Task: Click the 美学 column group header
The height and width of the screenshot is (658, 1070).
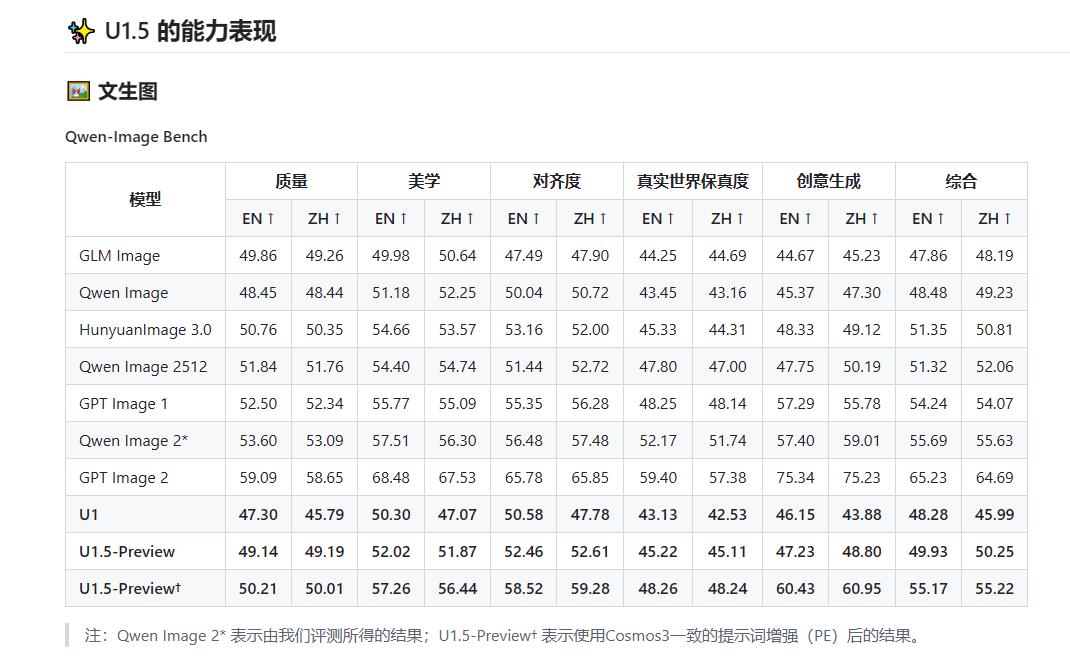Action: 424,181
